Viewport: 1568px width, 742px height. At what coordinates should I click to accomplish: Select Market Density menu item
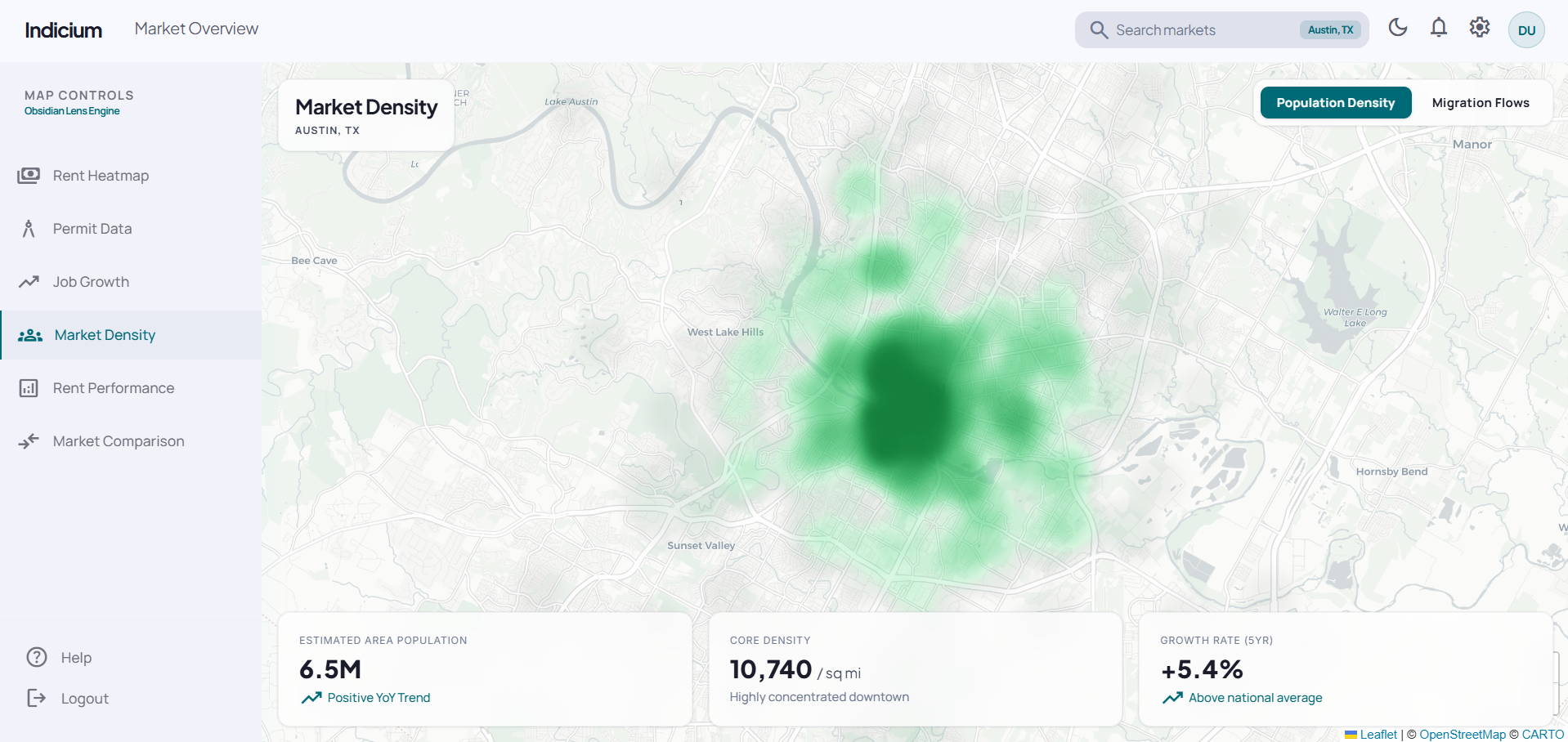tap(131, 335)
